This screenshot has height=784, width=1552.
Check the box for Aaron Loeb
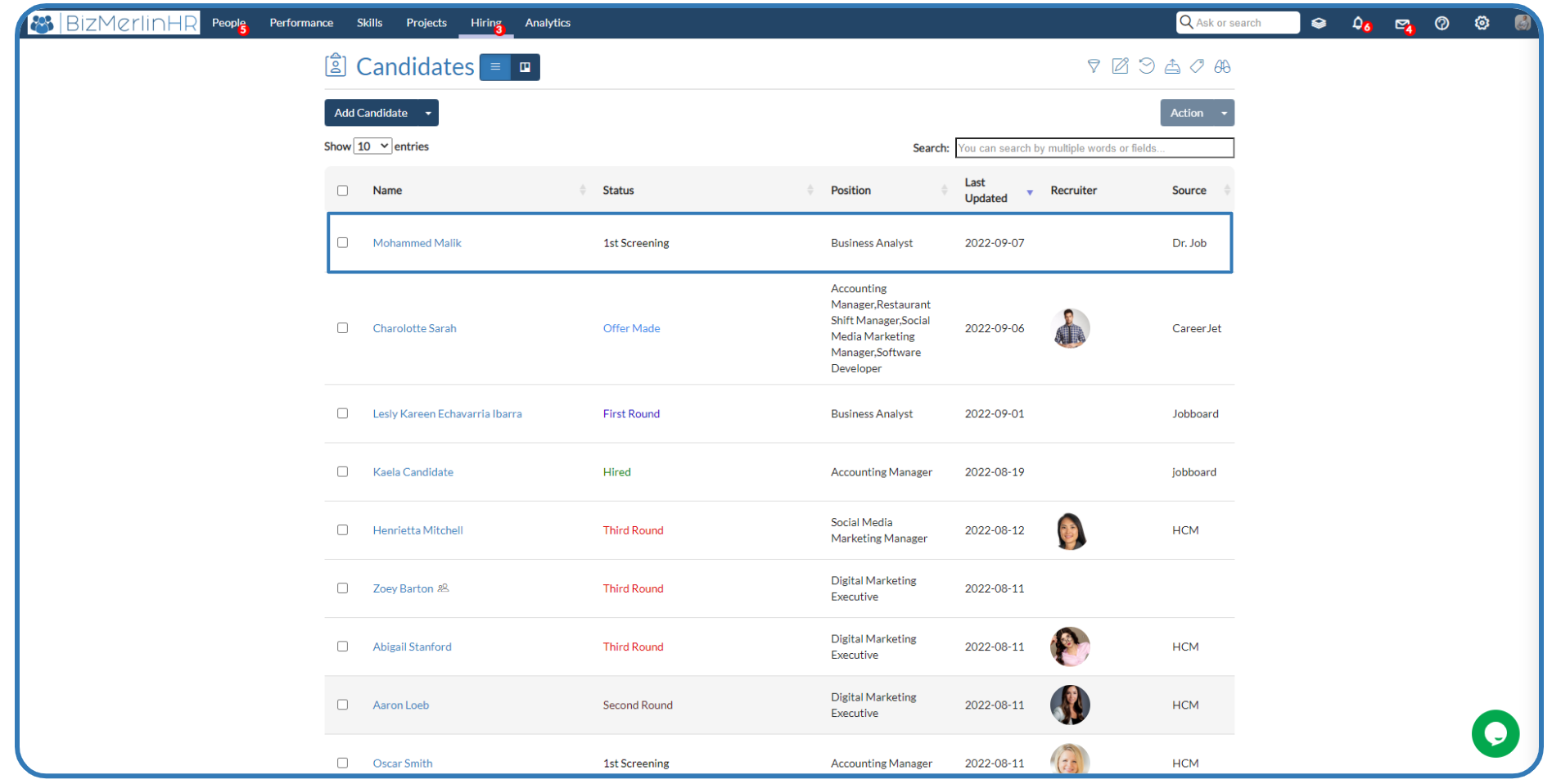click(343, 705)
